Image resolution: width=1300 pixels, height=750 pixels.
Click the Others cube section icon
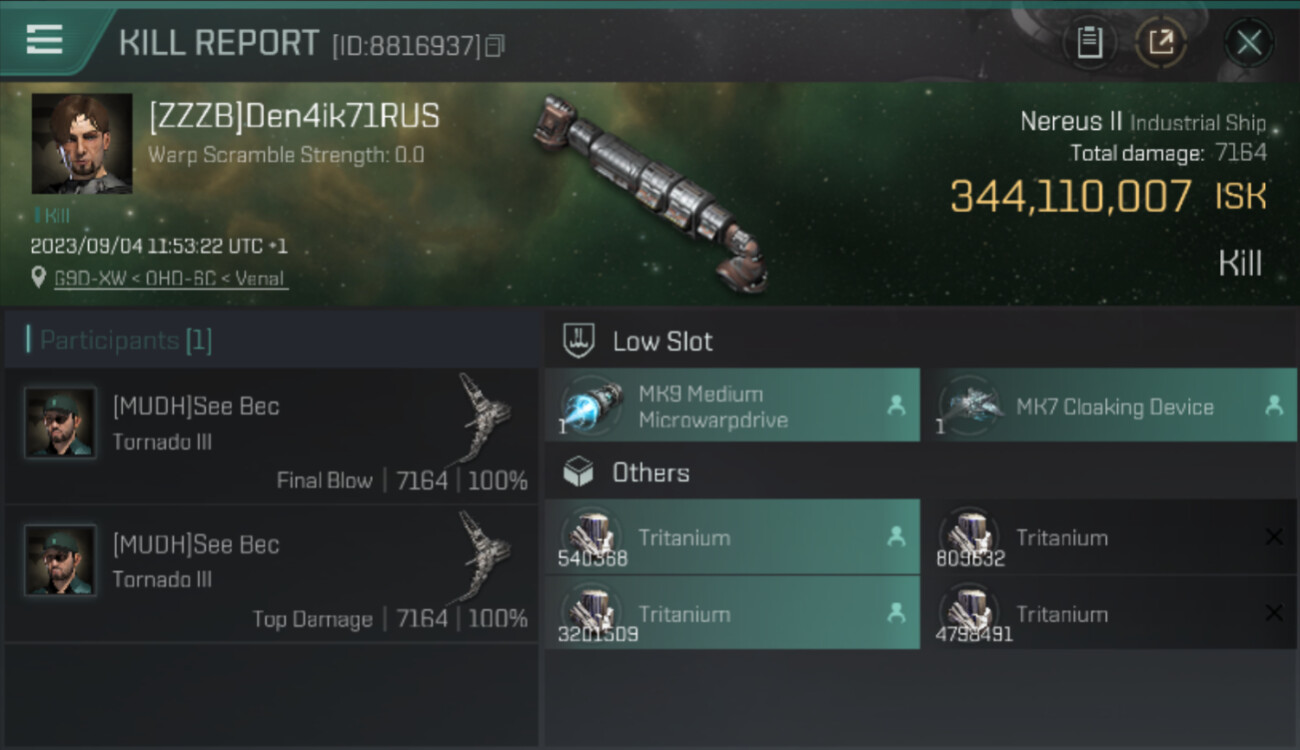point(579,472)
